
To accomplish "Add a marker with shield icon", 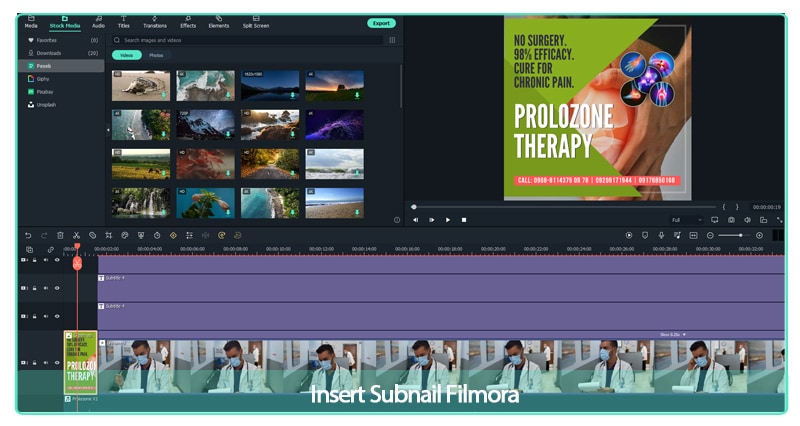I will click(x=645, y=235).
